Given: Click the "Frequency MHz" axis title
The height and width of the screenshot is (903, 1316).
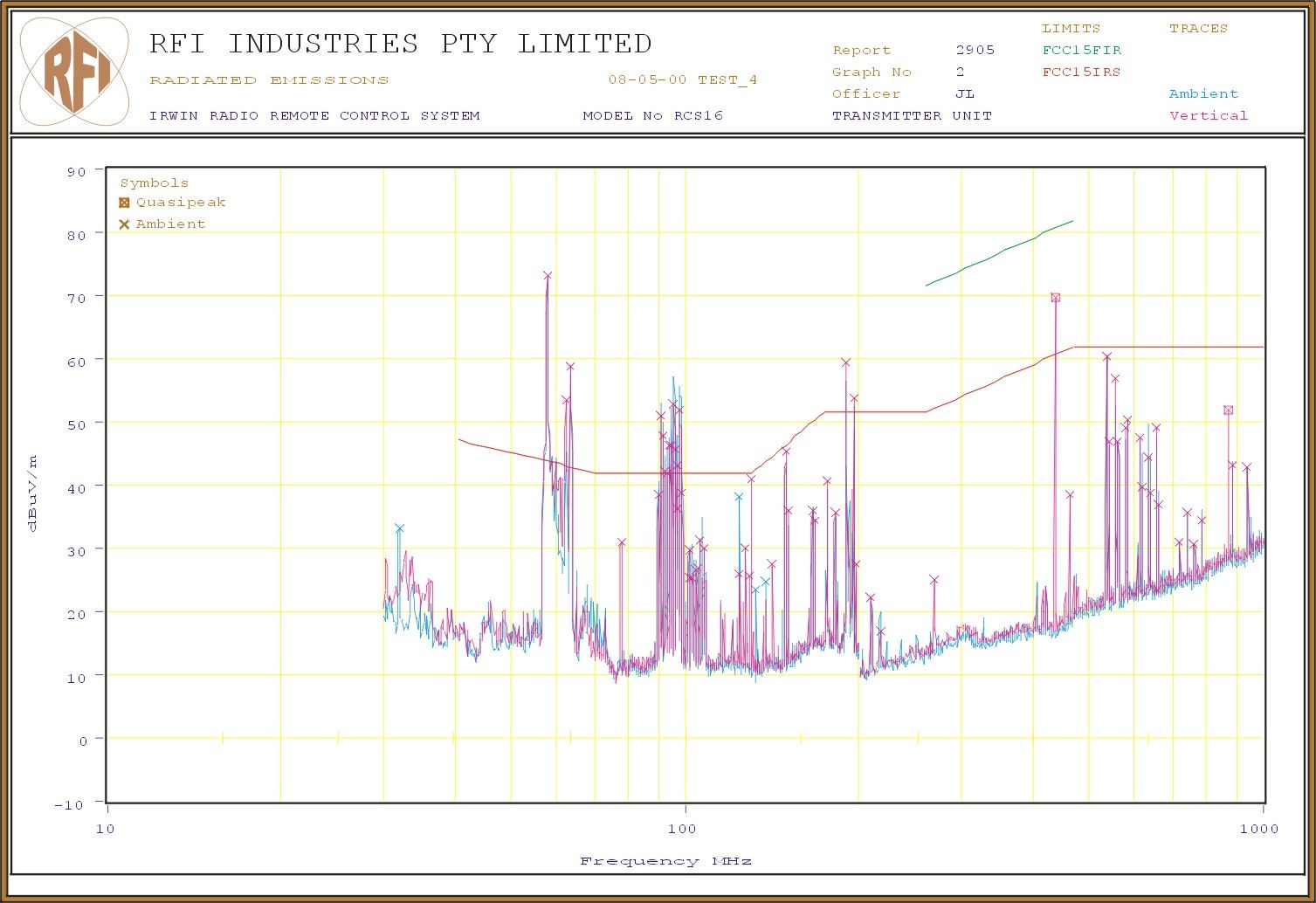Looking at the screenshot, I should [x=666, y=861].
